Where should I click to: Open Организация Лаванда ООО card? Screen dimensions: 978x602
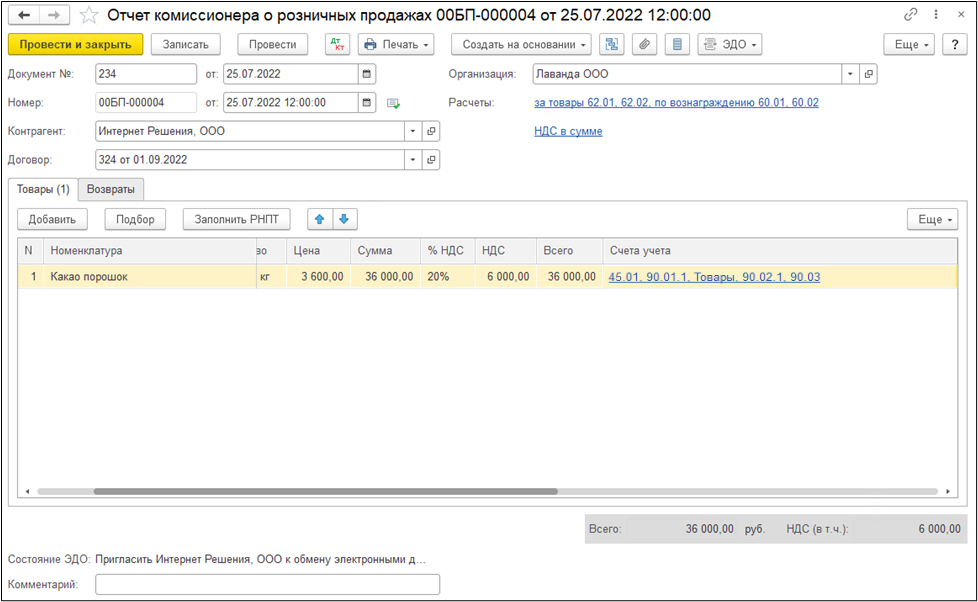click(x=868, y=74)
